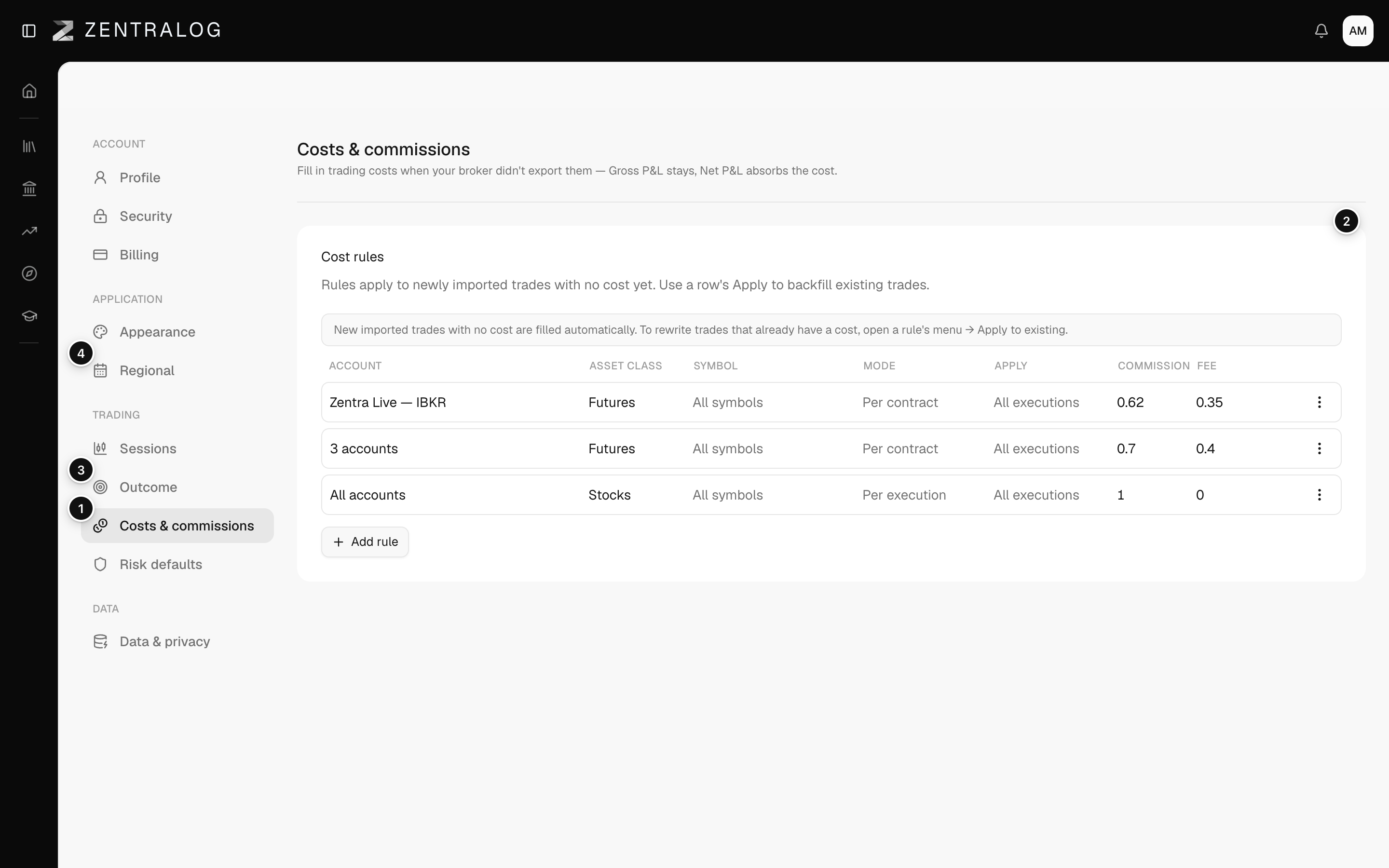This screenshot has height=868, width=1389.
Task: Open the menu for Zentra Live — IBKR rule
Action: click(1319, 402)
